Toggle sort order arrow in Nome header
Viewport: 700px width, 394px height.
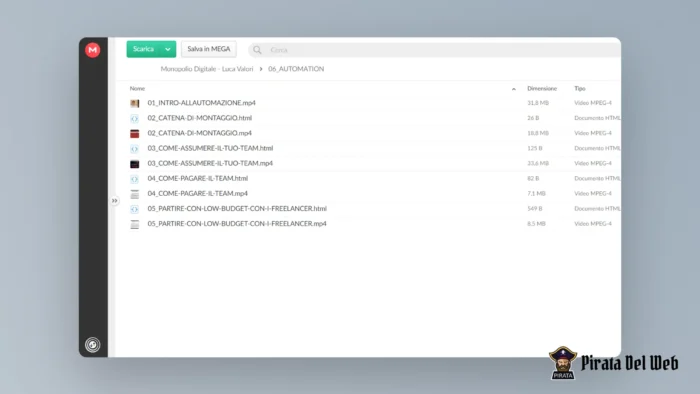click(514, 89)
